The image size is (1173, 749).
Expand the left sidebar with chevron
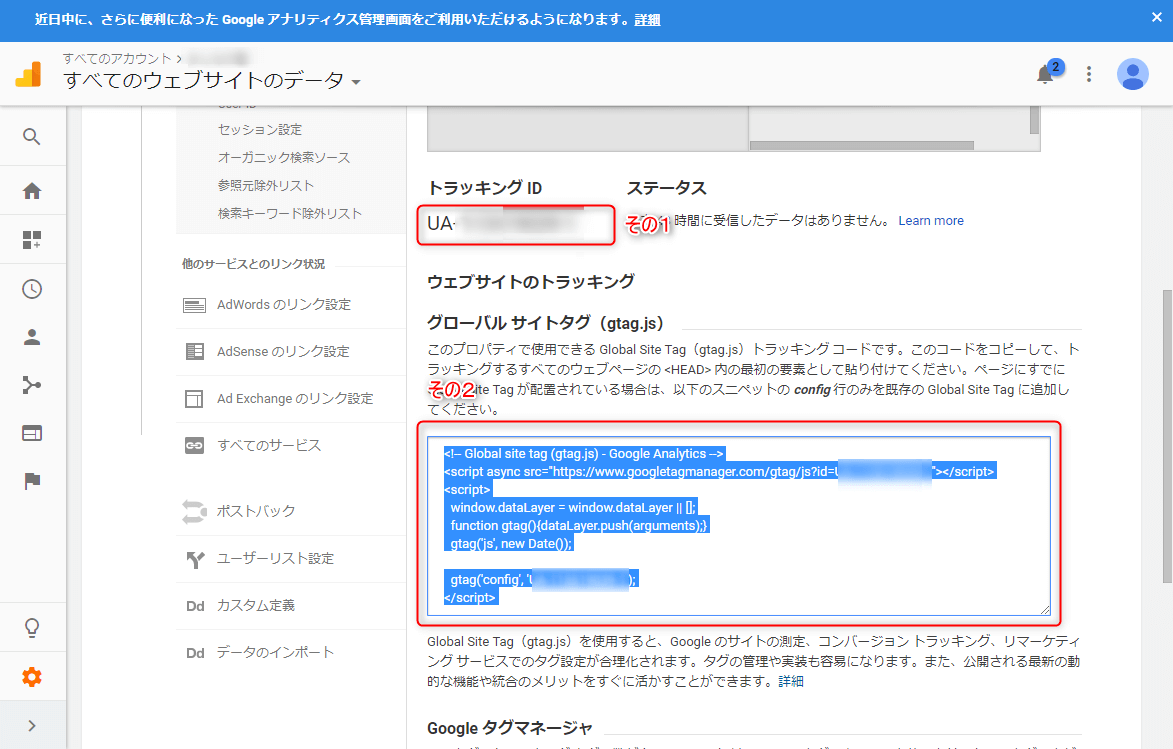pos(32,725)
